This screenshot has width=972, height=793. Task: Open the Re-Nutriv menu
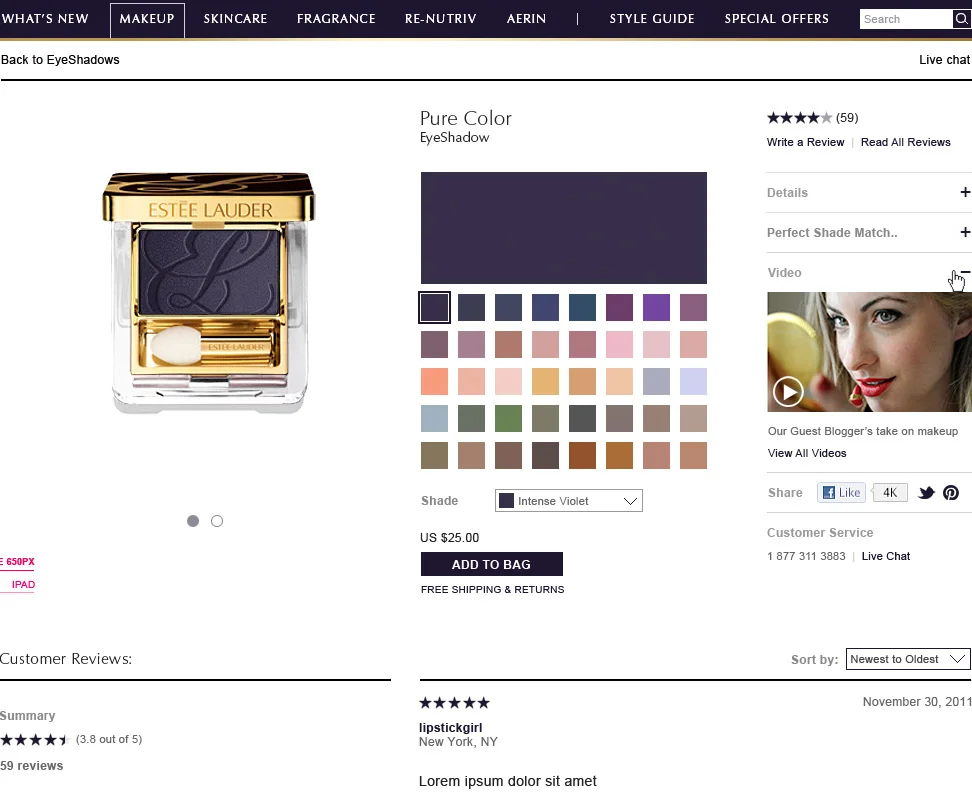(441, 19)
